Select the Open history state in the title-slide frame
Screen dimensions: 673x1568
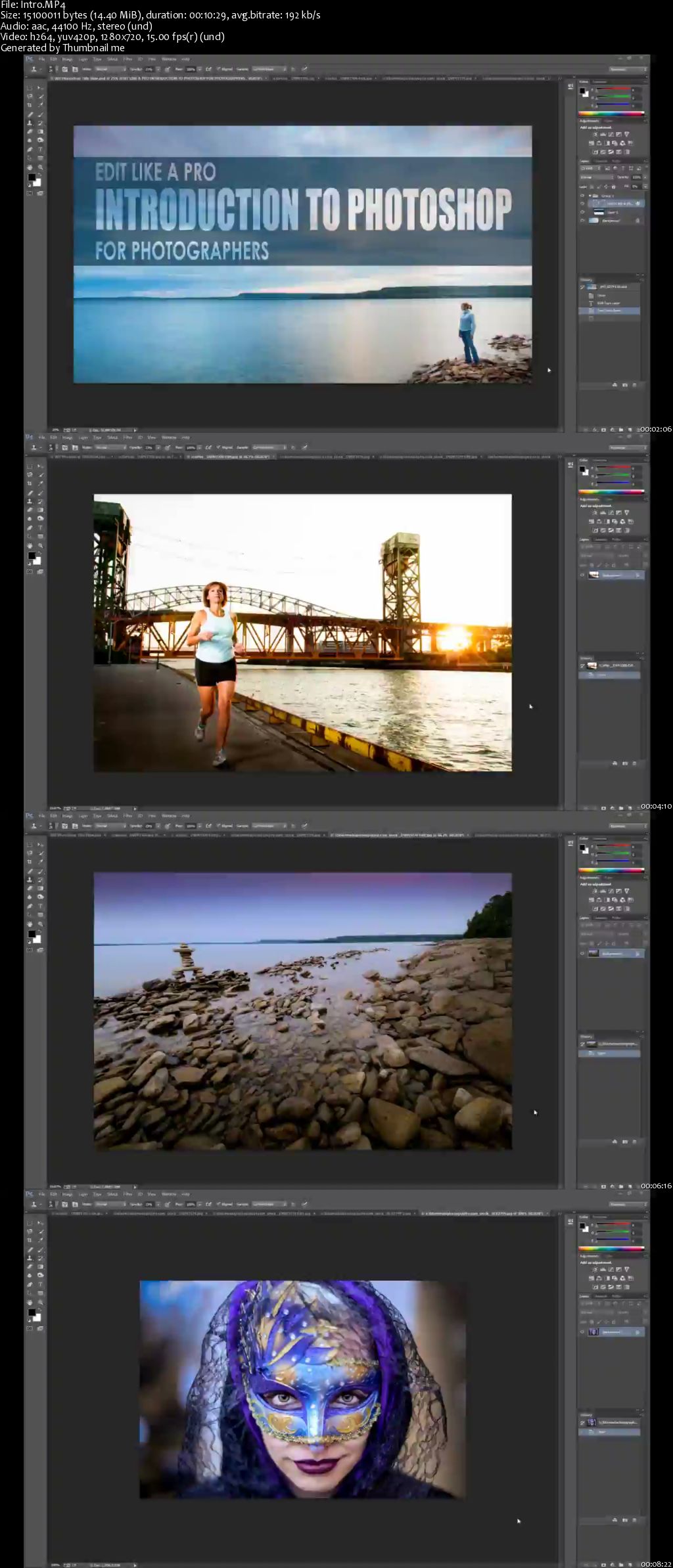click(x=609, y=296)
